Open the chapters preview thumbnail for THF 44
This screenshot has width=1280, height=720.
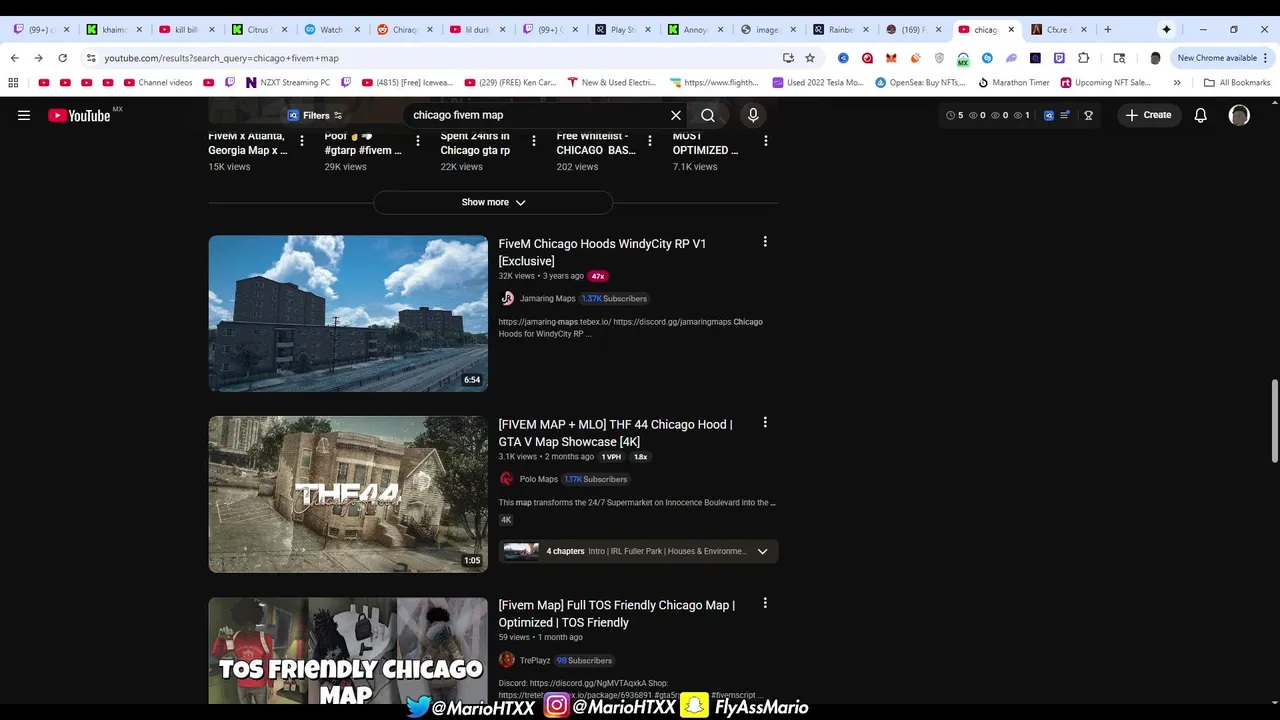click(521, 551)
